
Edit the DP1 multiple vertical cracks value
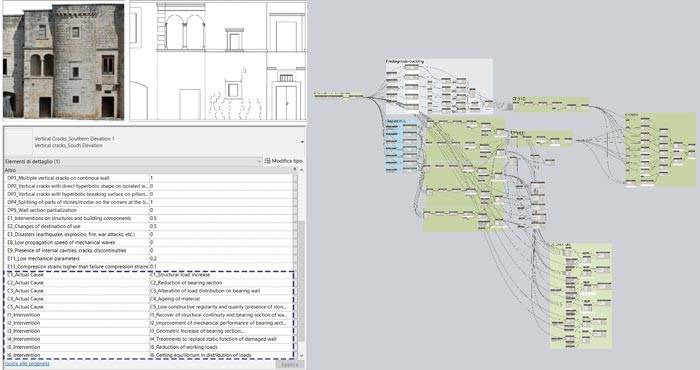point(221,178)
